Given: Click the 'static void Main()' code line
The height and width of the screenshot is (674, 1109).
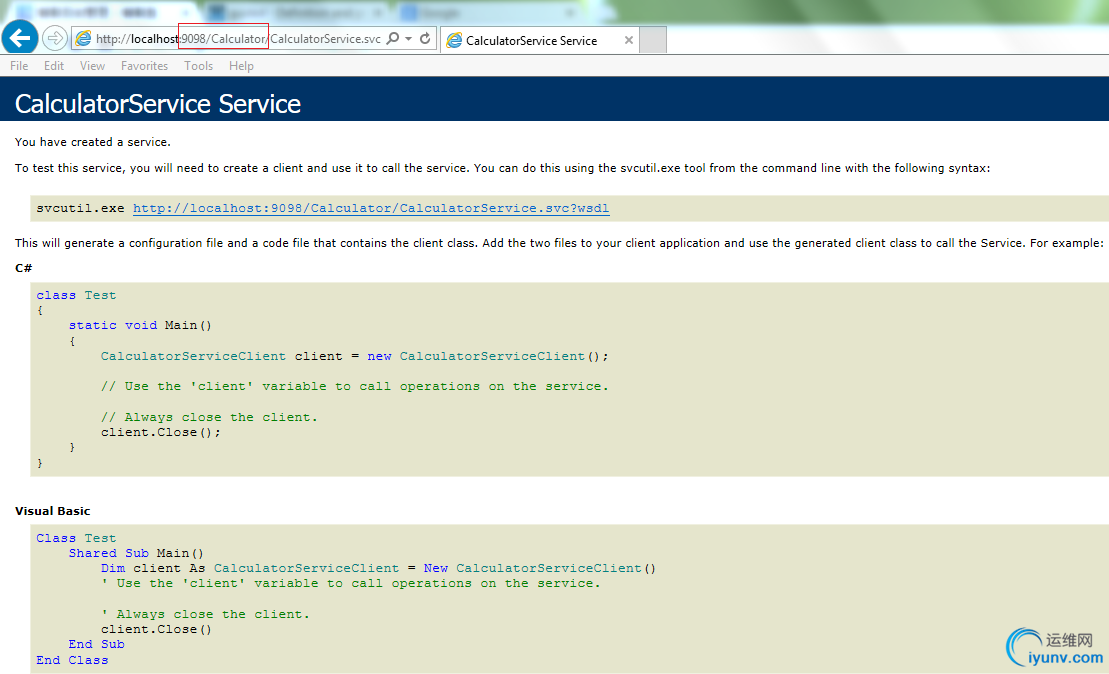Looking at the screenshot, I should point(140,325).
